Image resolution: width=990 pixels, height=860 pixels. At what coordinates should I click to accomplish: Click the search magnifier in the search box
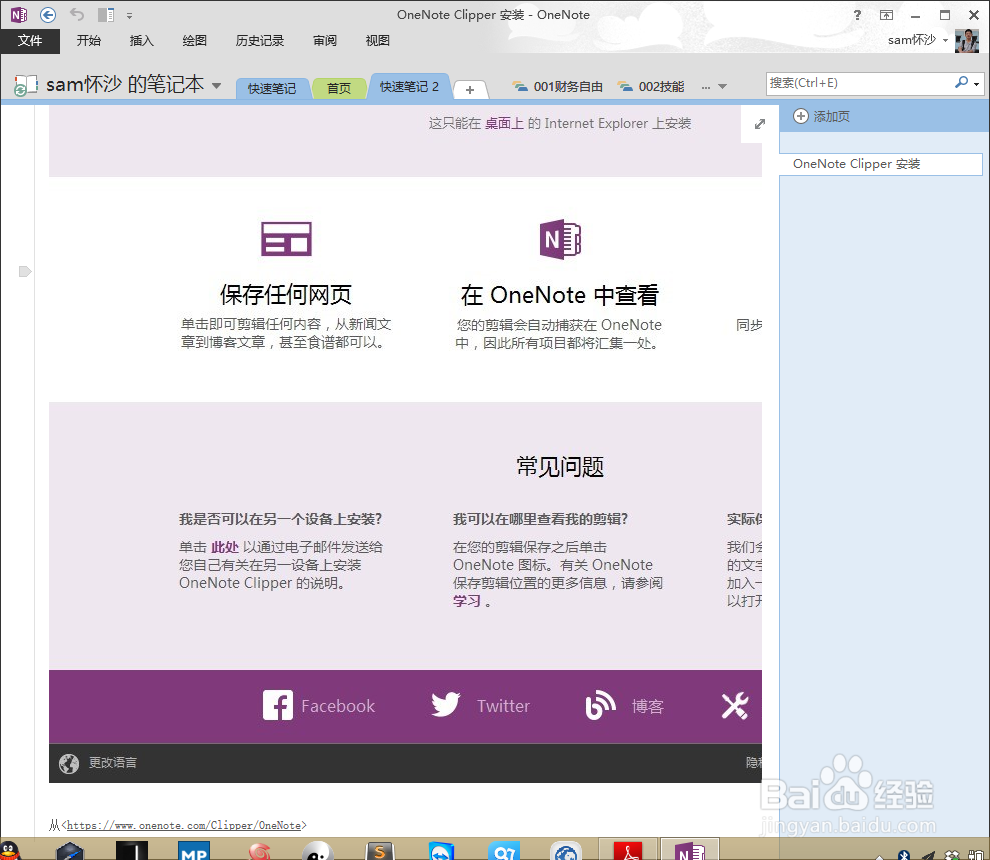[960, 83]
